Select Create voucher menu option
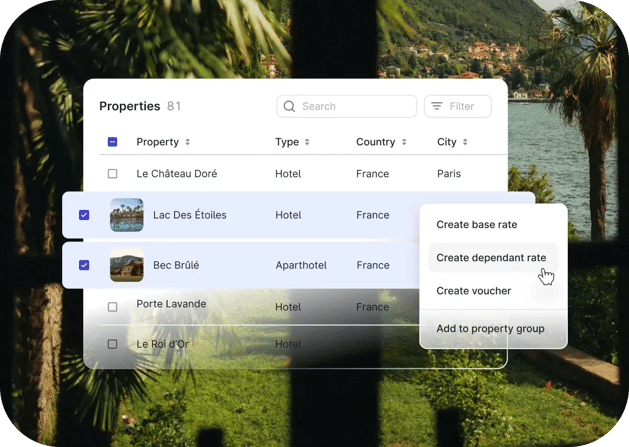The image size is (629, 447). pyautogui.click(x=473, y=291)
